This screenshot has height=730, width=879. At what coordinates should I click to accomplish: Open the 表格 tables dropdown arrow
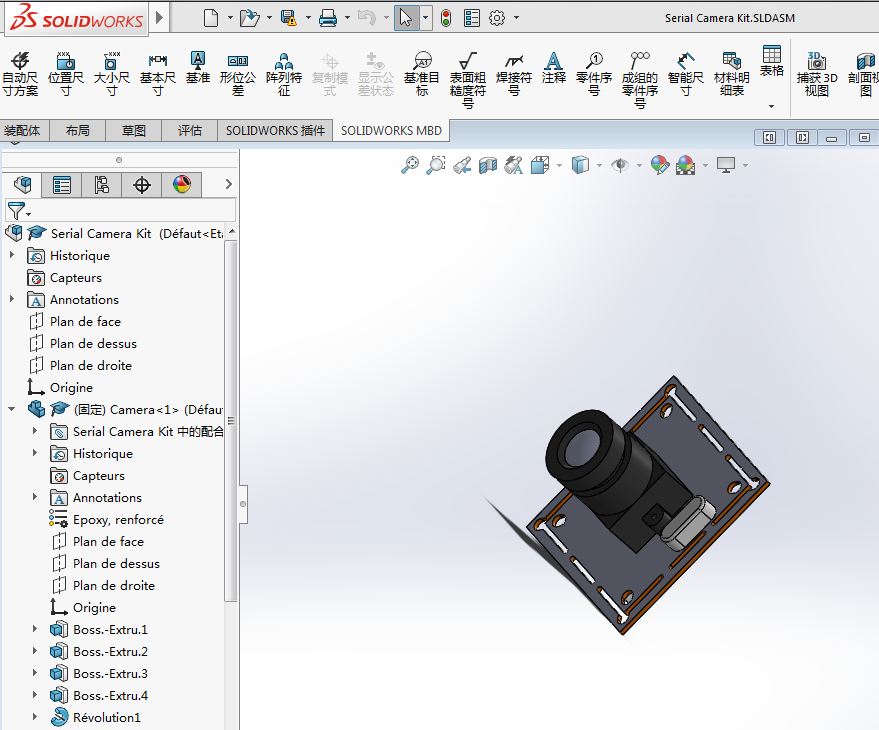772,106
